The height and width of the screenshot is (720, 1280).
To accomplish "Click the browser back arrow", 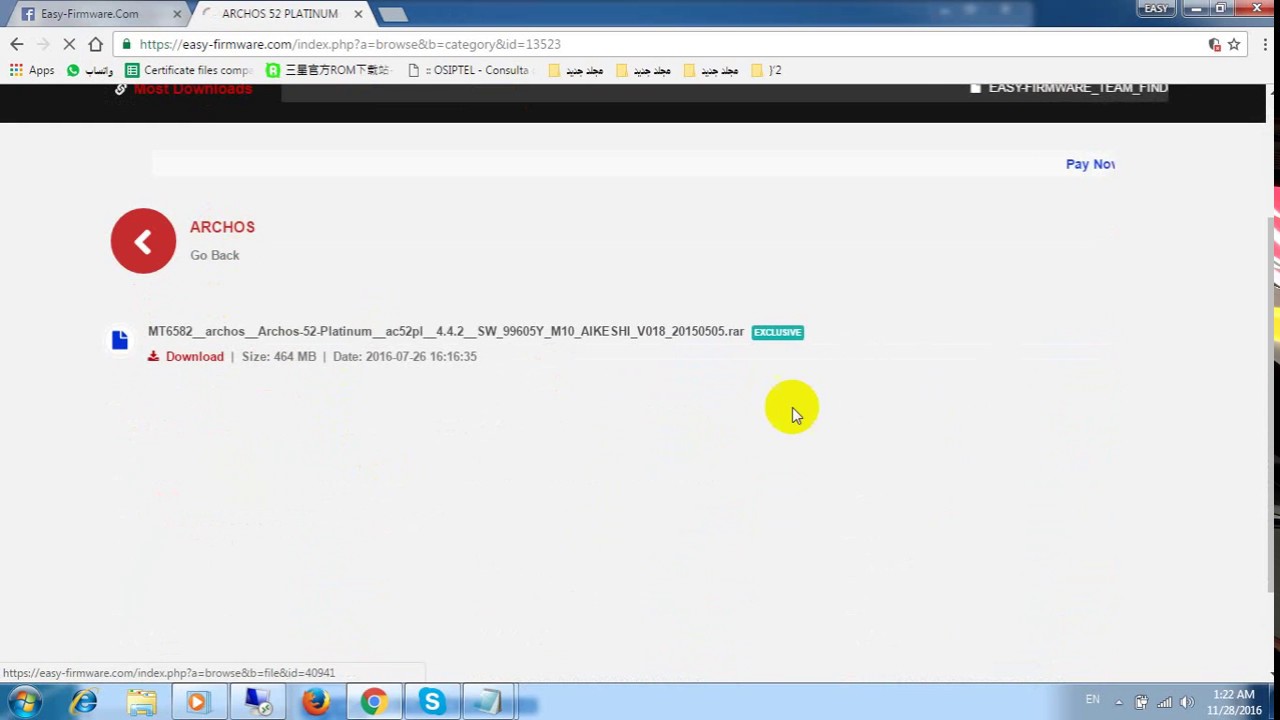I will [x=16, y=44].
